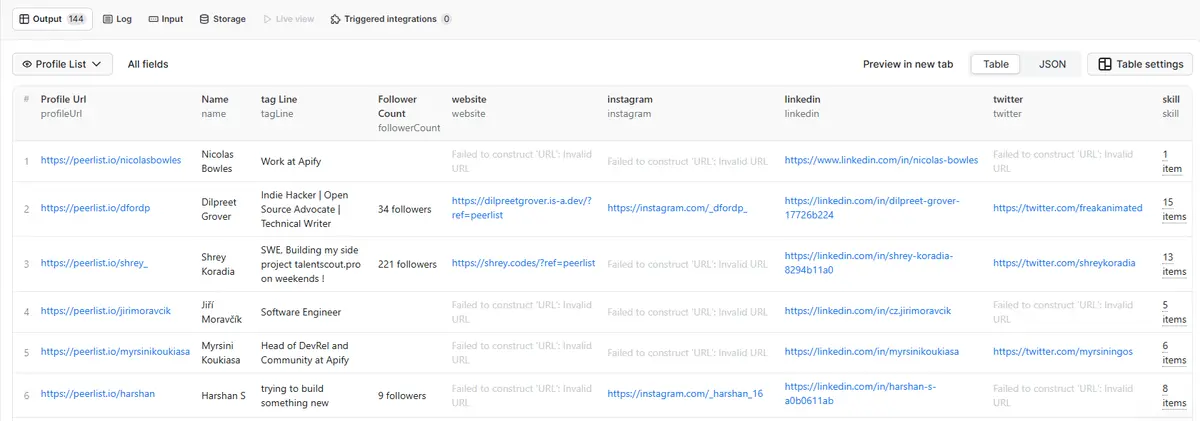This screenshot has width=1200, height=421.
Task: Open the peerlist.io/shrey_ profile link
Action: click(94, 264)
